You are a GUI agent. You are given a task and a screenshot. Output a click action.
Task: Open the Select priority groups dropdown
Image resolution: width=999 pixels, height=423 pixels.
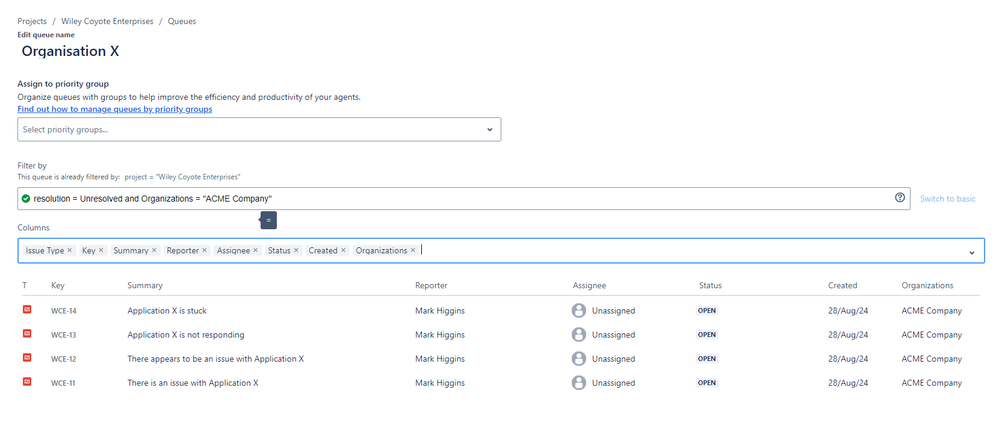pos(259,129)
